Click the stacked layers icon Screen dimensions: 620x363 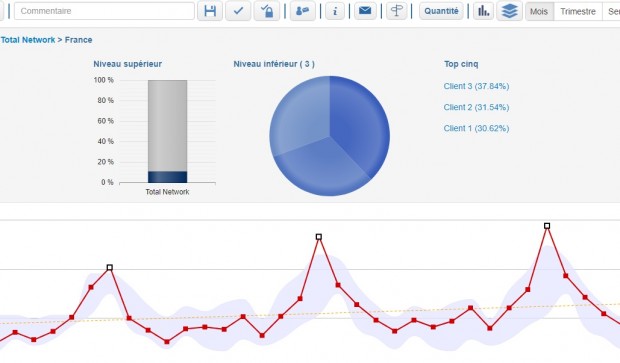click(509, 11)
